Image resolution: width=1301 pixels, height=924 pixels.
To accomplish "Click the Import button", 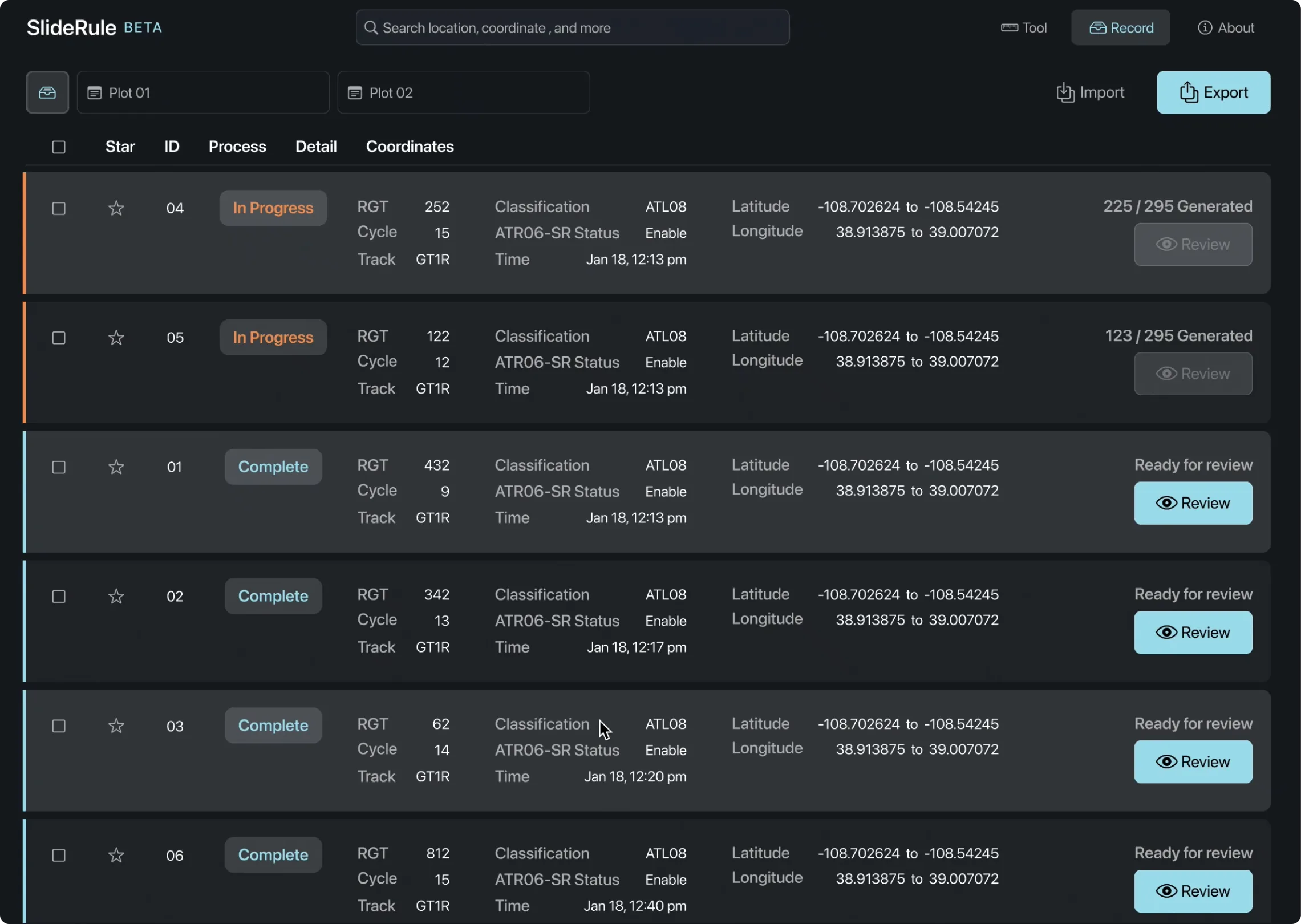I will 1090,92.
